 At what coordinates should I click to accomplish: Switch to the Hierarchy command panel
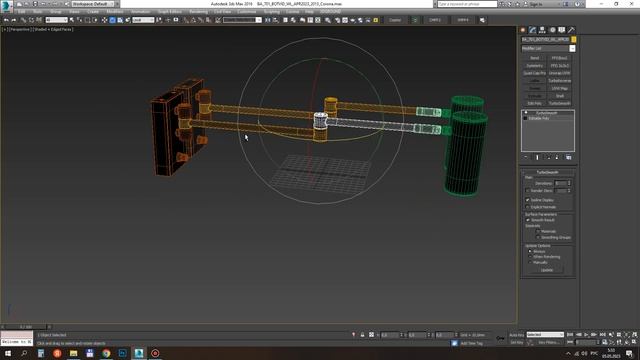(x=542, y=30)
